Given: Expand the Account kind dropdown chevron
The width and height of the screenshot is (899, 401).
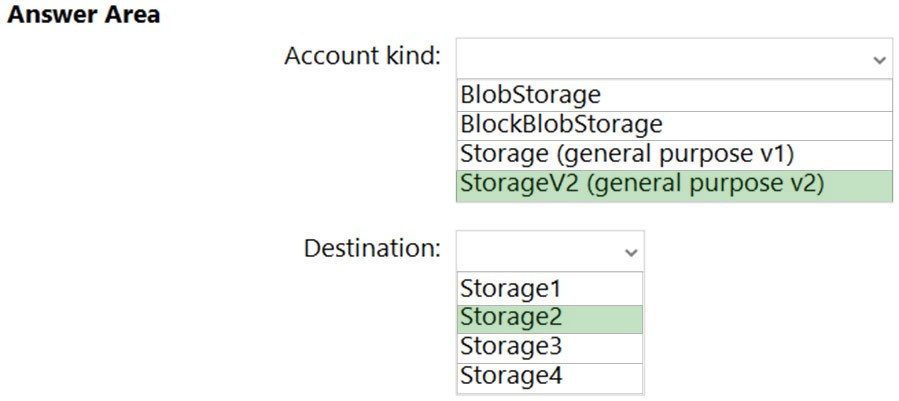Looking at the screenshot, I should (880, 60).
